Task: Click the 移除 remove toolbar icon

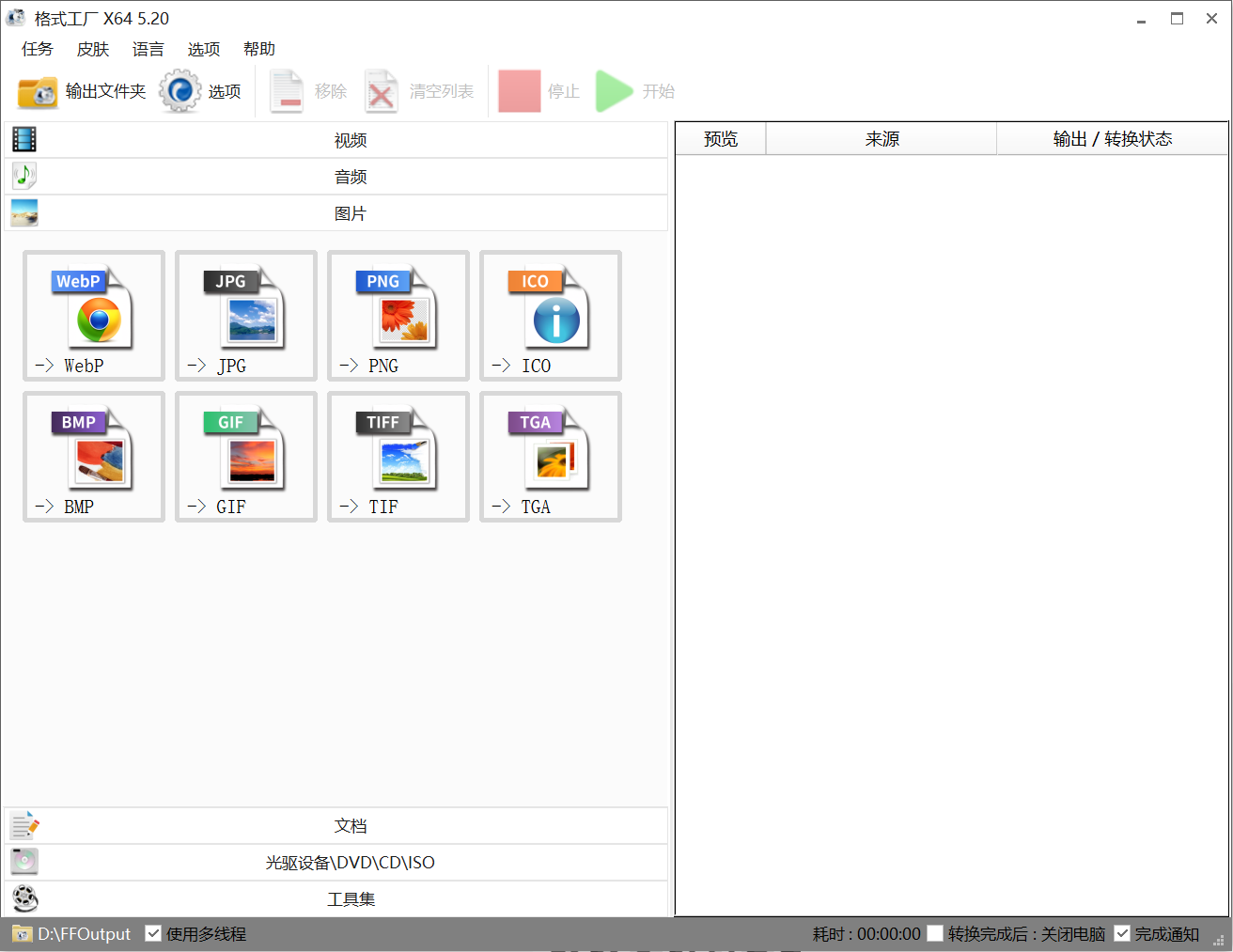Action: coord(287,91)
